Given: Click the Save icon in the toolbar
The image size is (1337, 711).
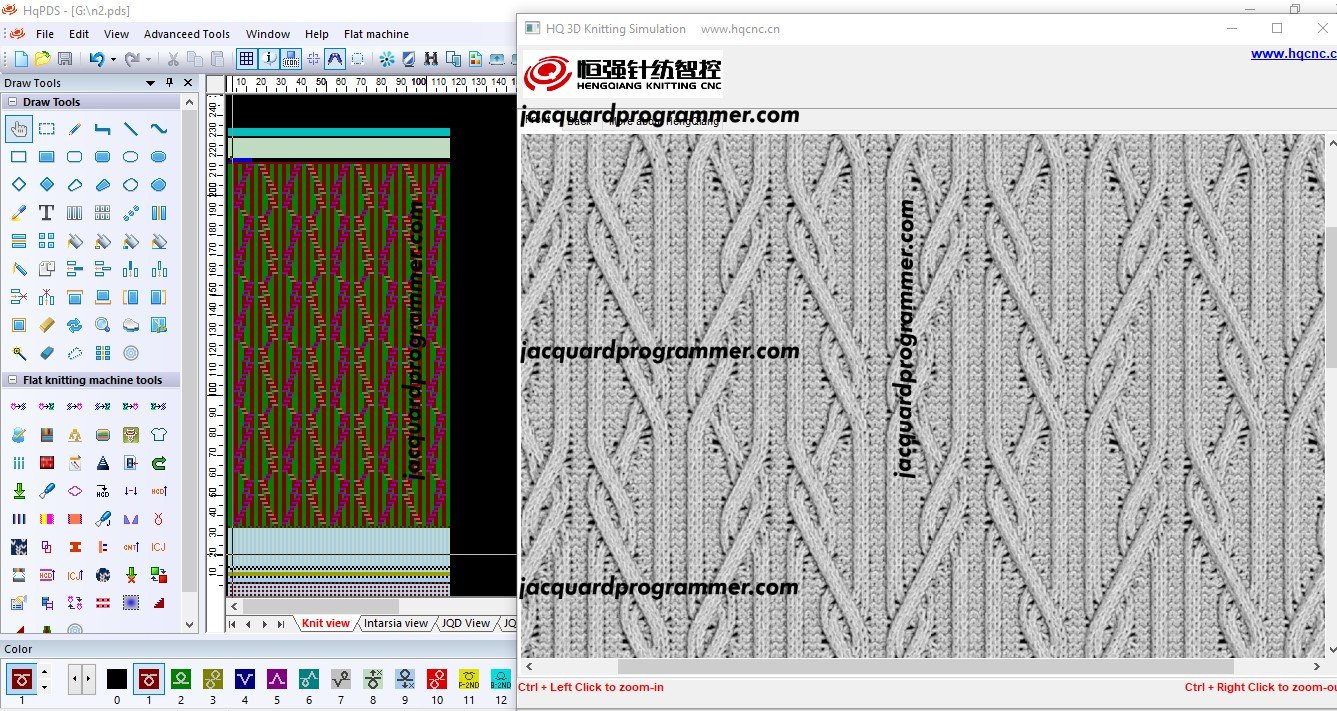Looking at the screenshot, I should (x=65, y=60).
